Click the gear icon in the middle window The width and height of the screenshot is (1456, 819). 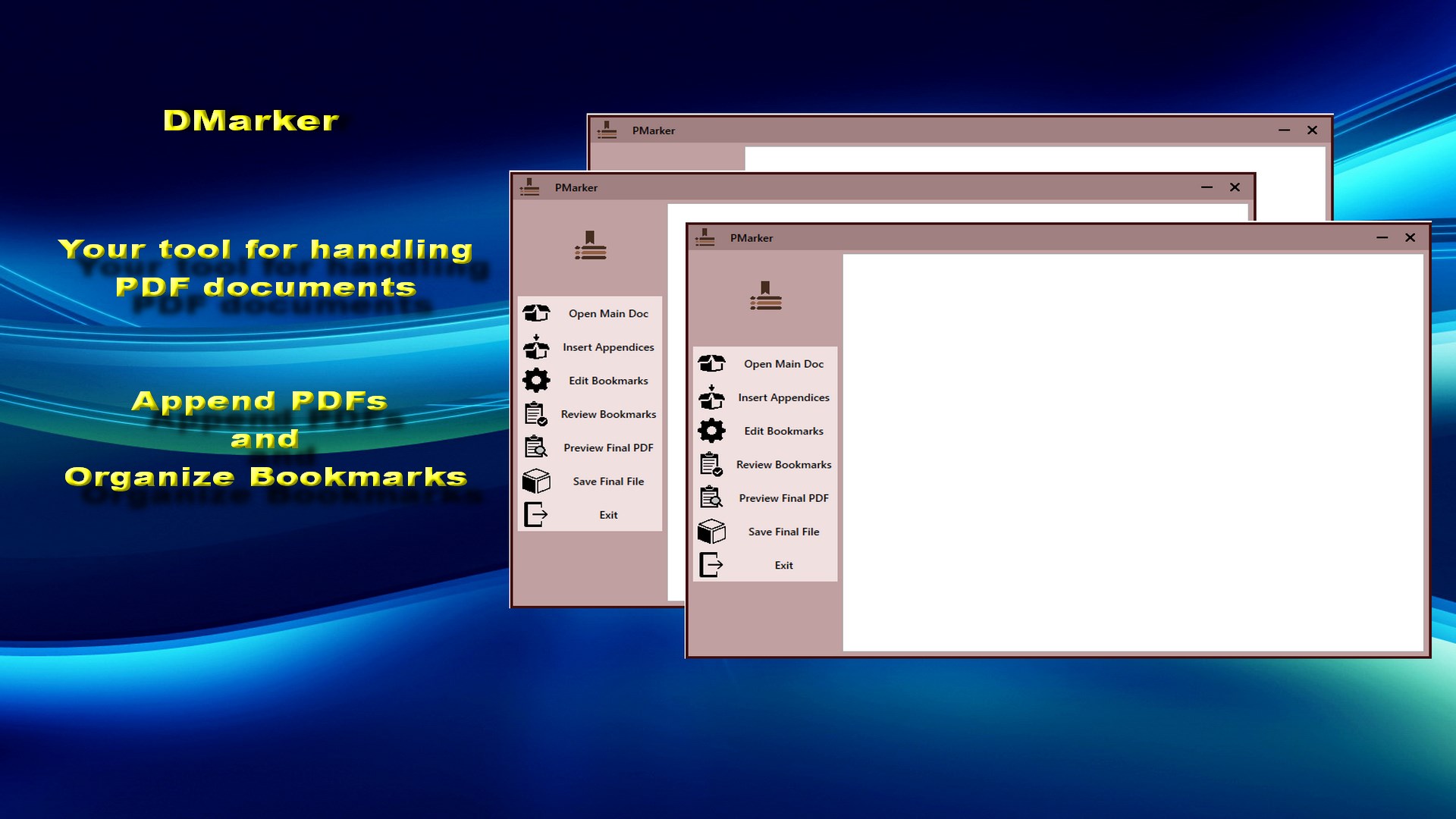(x=536, y=381)
